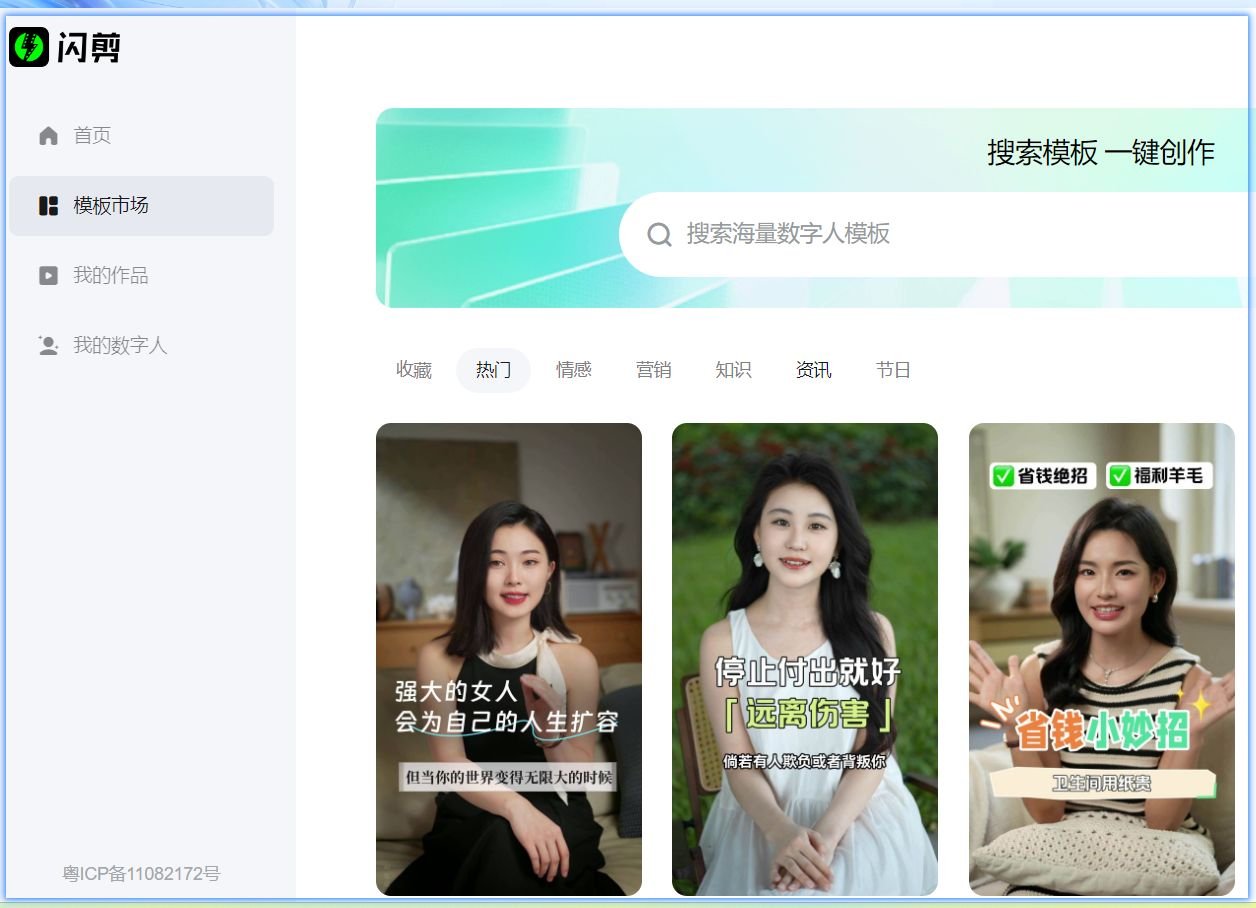This screenshot has height=908, width=1256.
Task: Select the 营销 tab
Action: [x=653, y=369]
